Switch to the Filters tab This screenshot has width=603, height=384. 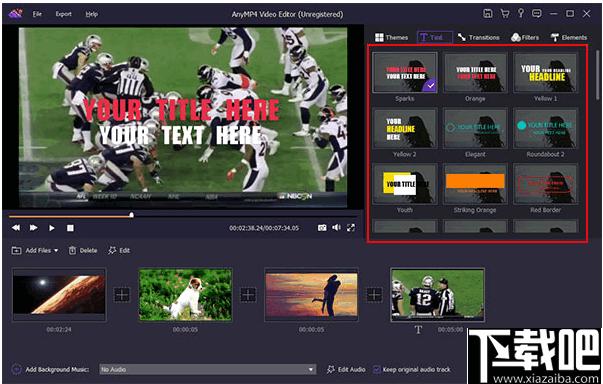click(525, 37)
